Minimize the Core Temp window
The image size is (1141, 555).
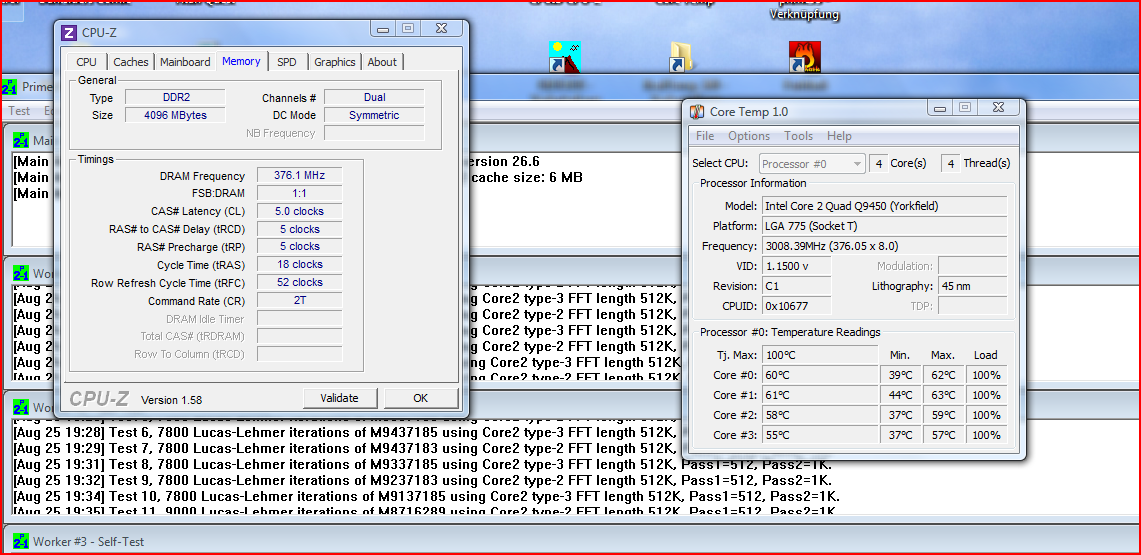tap(939, 108)
